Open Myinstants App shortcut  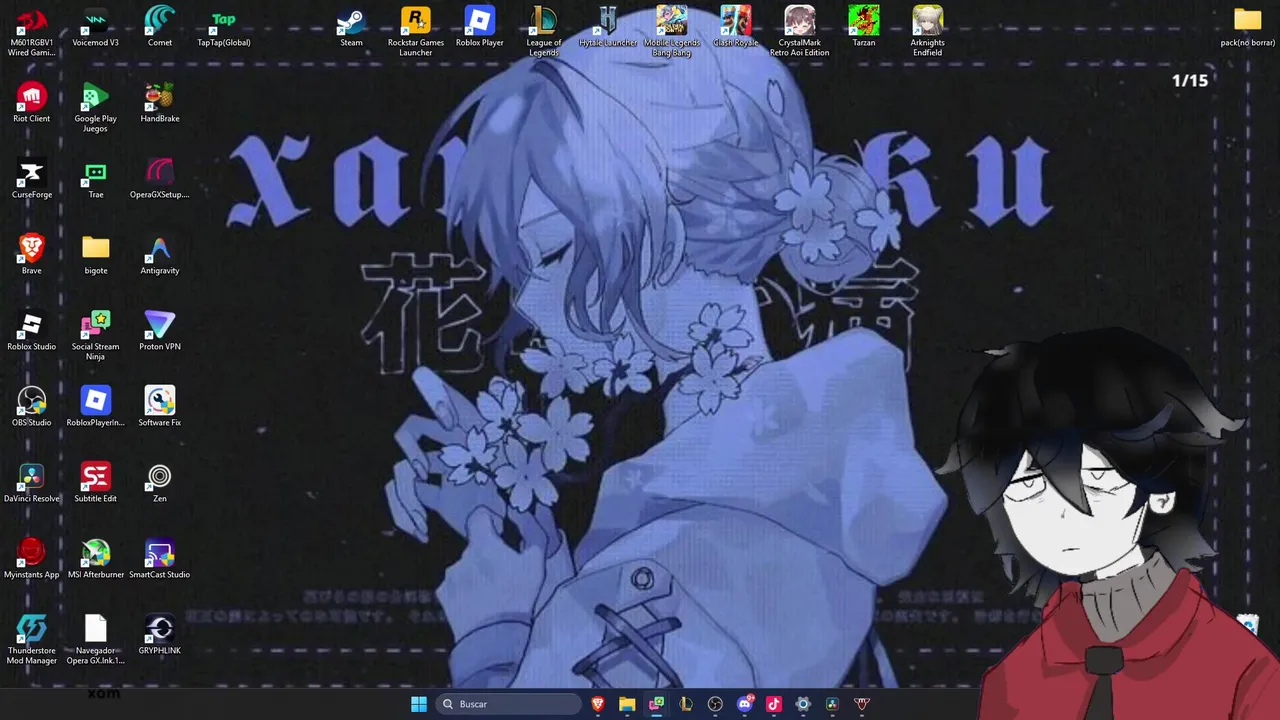(x=32, y=558)
